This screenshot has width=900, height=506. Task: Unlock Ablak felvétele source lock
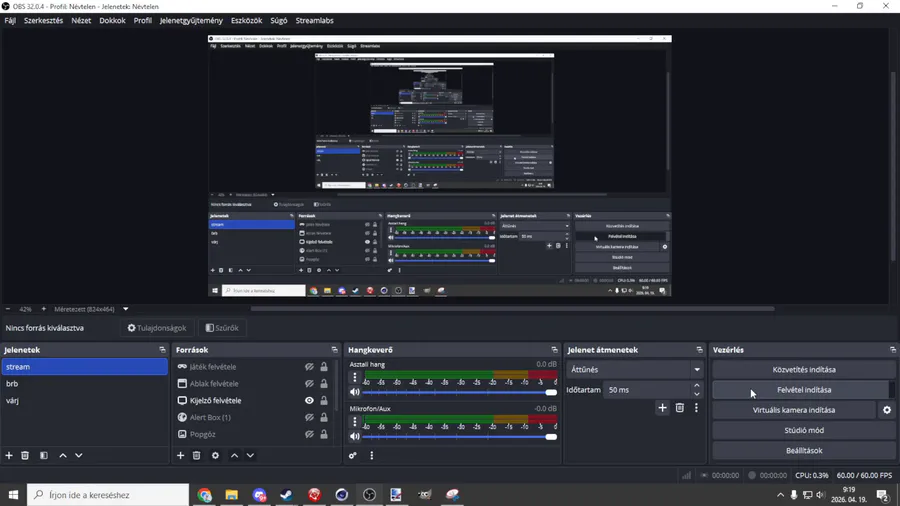pyautogui.click(x=324, y=383)
